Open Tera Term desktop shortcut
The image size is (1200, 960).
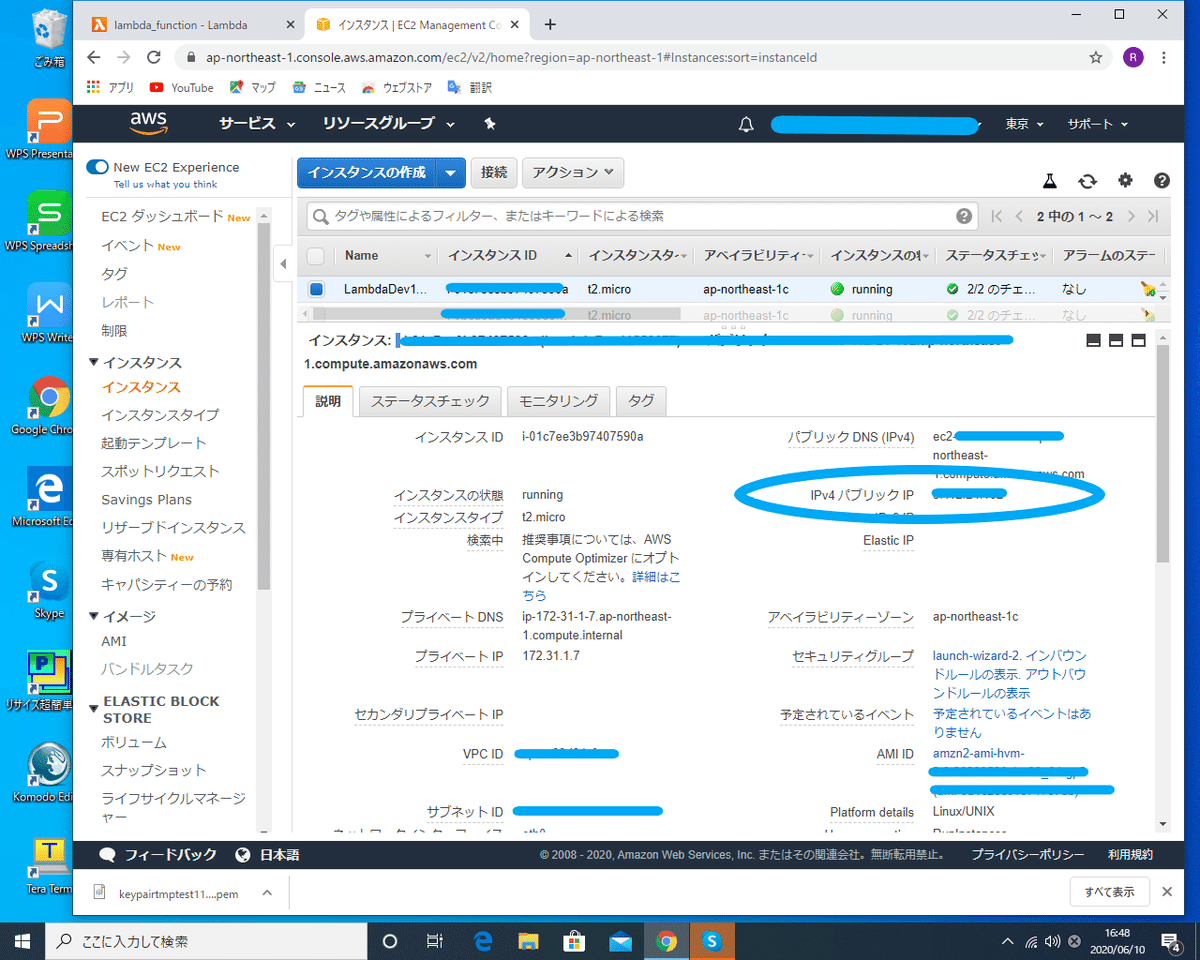pos(48,866)
